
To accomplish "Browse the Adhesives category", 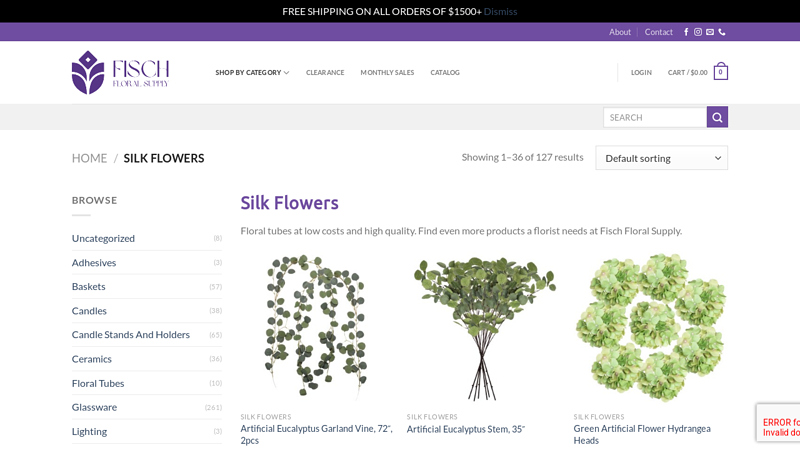I will pyautogui.click(x=94, y=263).
